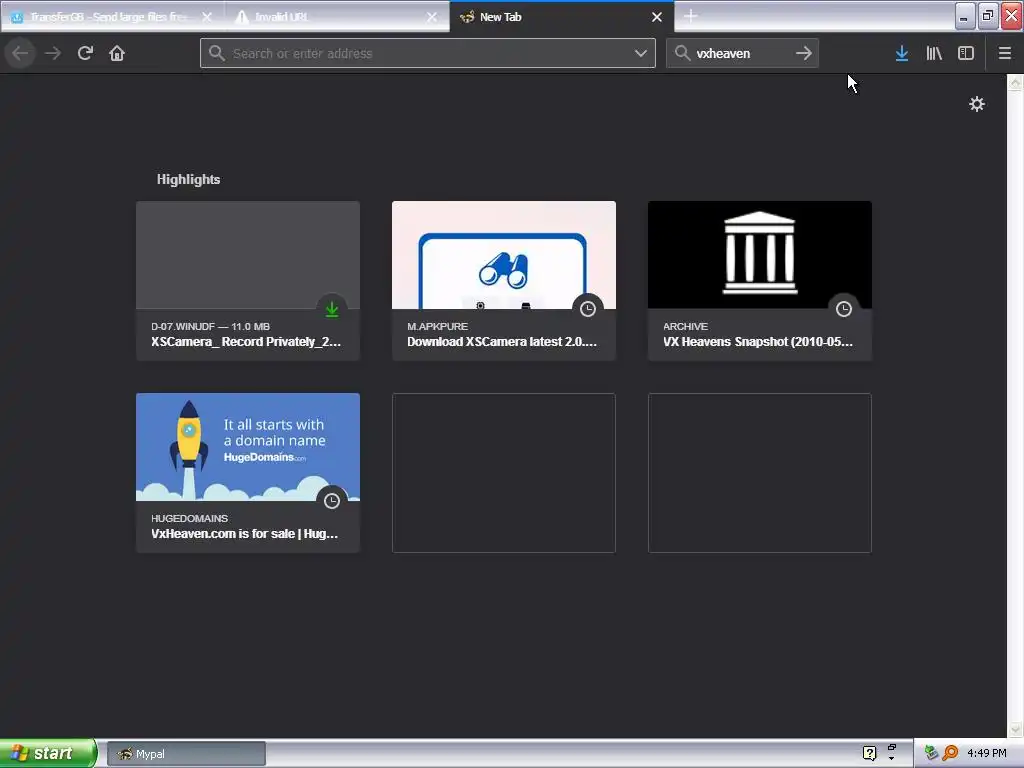
Task: Click history clock badge on APKPure card
Action: pos(588,309)
